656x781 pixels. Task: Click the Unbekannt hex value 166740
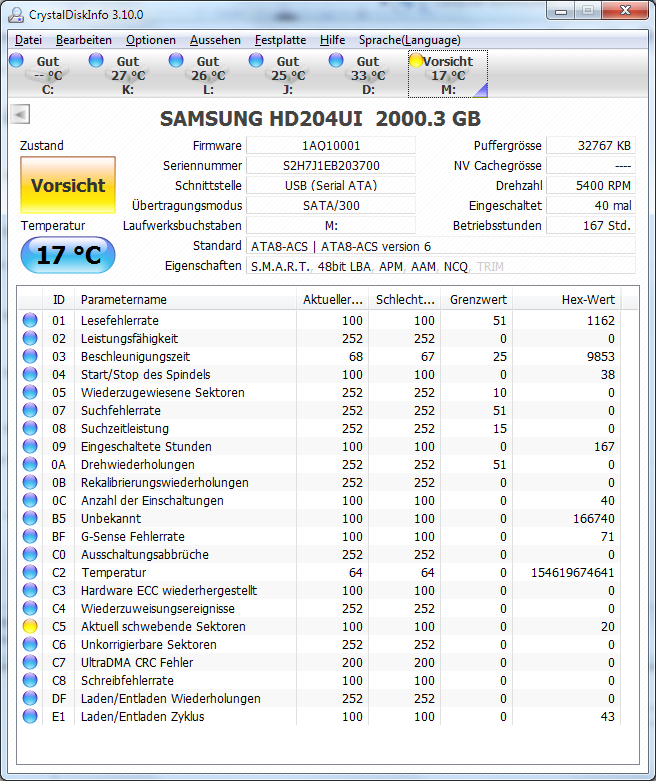coord(593,518)
